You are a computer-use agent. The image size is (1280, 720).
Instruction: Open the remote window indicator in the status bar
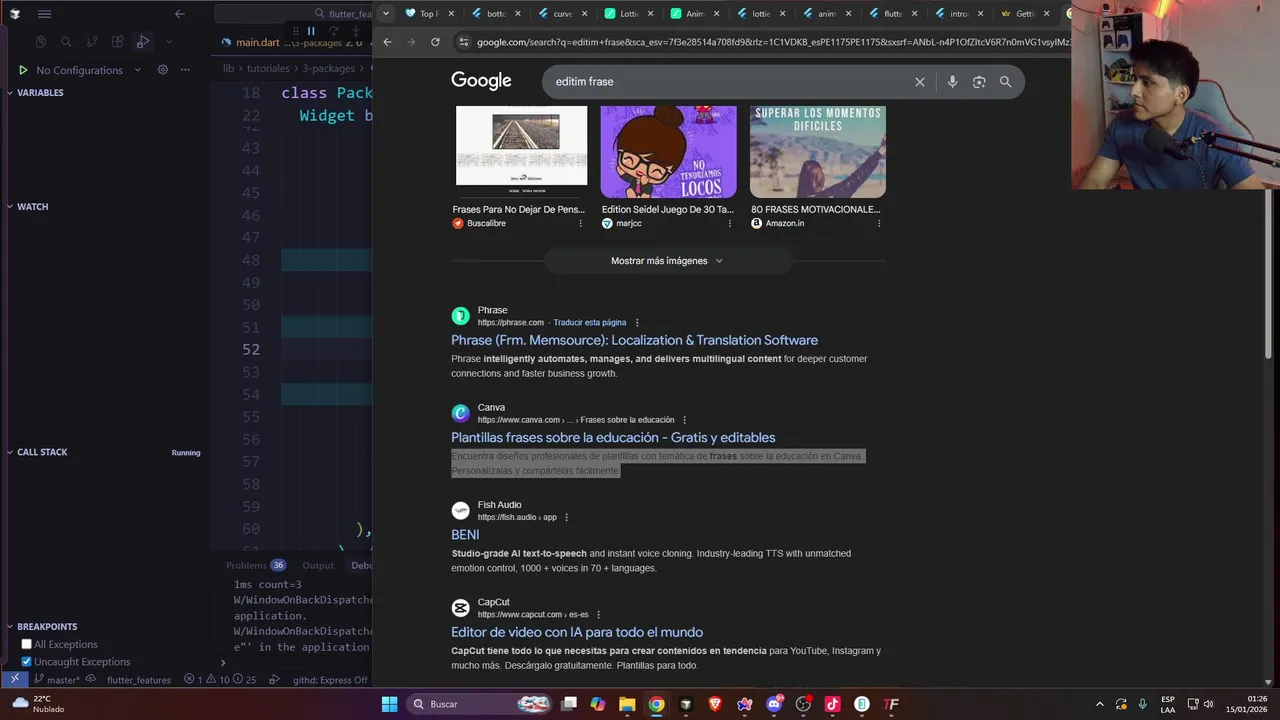(x=15, y=679)
